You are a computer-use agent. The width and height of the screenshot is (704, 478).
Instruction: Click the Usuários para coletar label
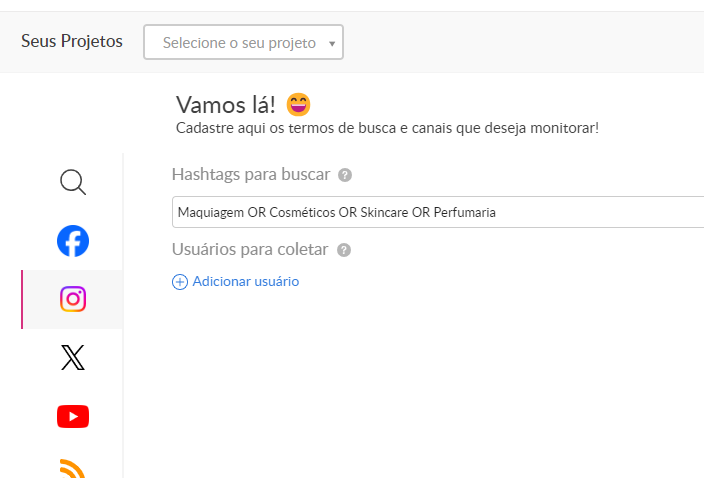[251, 250]
